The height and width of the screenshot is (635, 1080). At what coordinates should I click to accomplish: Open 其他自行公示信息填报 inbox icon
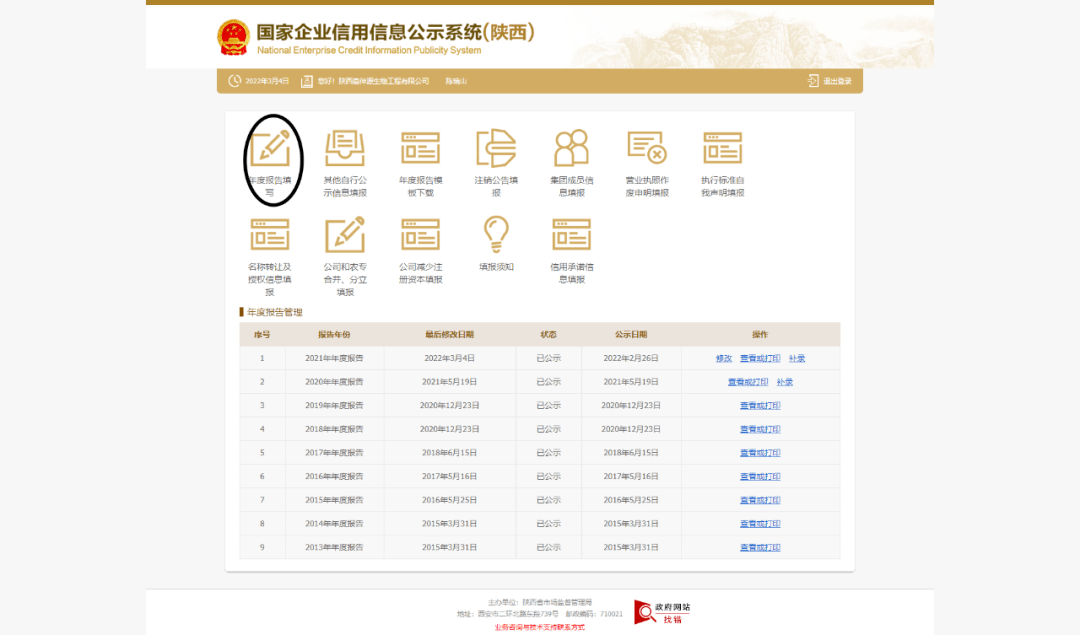click(345, 147)
